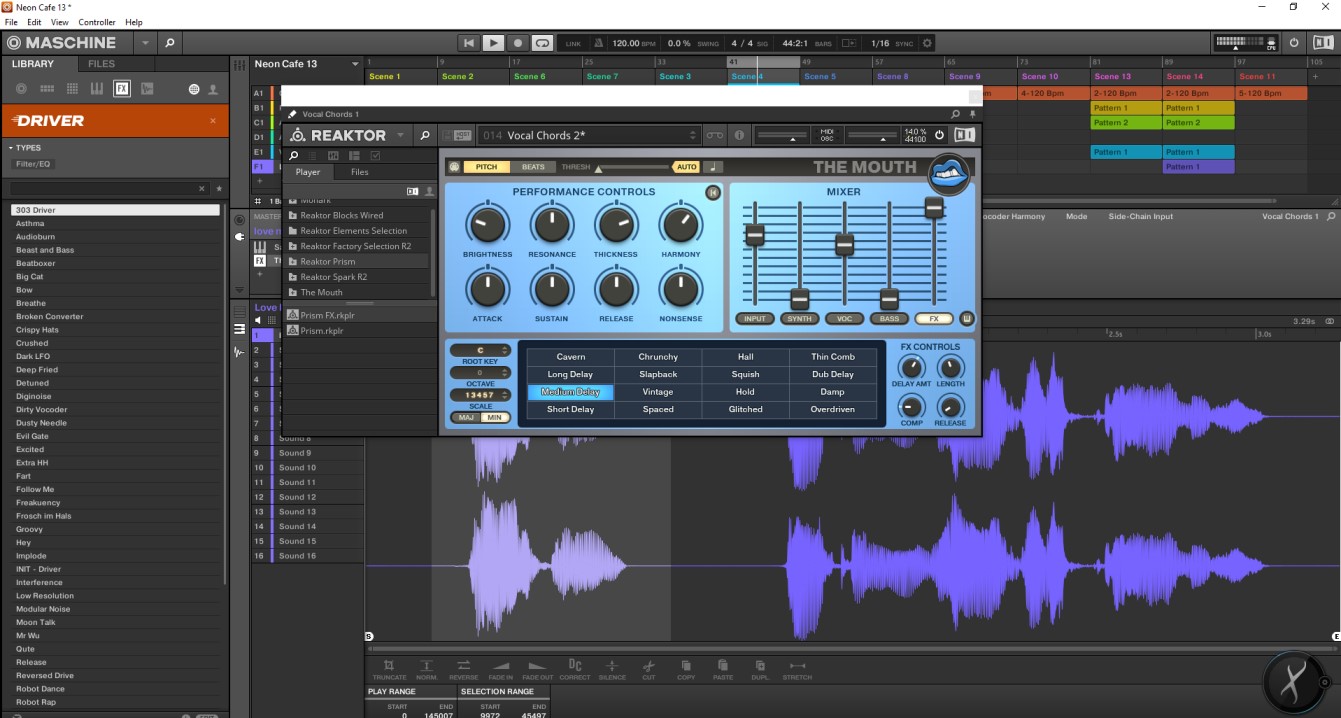The width and height of the screenshot is (1341, 718).
Task: Click the VOC mixer fader
Action: [844, 243]
